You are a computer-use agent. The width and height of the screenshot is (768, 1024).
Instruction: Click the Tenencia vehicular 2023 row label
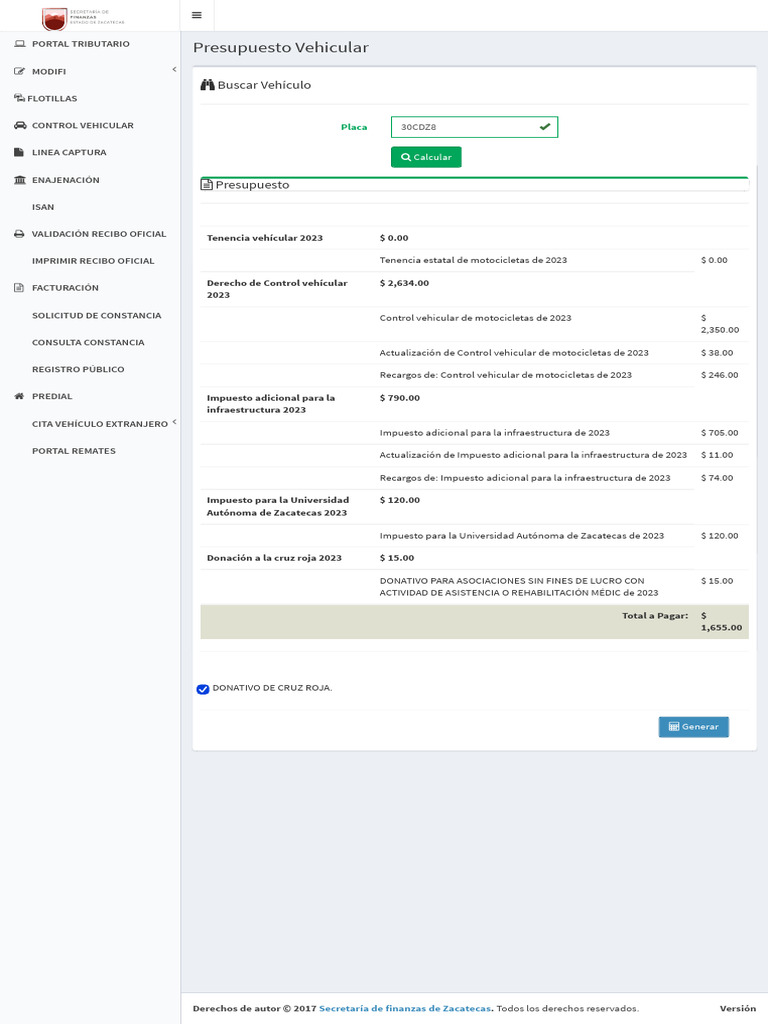pos(264,238)
